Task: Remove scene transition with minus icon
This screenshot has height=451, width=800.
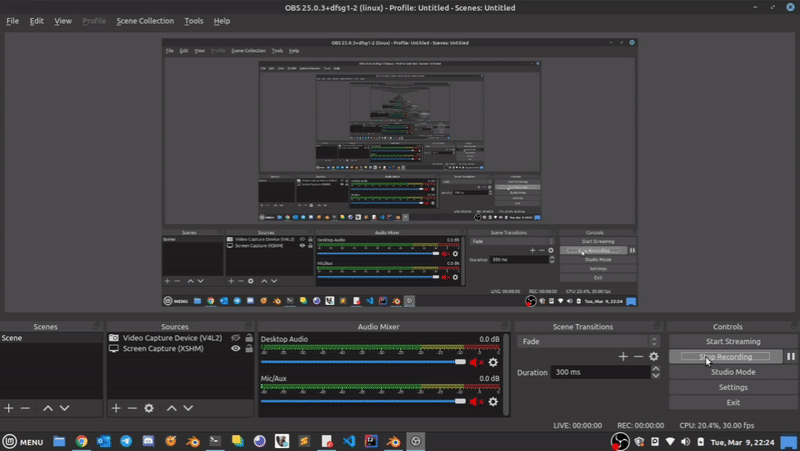Action: pyautogui.click(x=638, y=357)
